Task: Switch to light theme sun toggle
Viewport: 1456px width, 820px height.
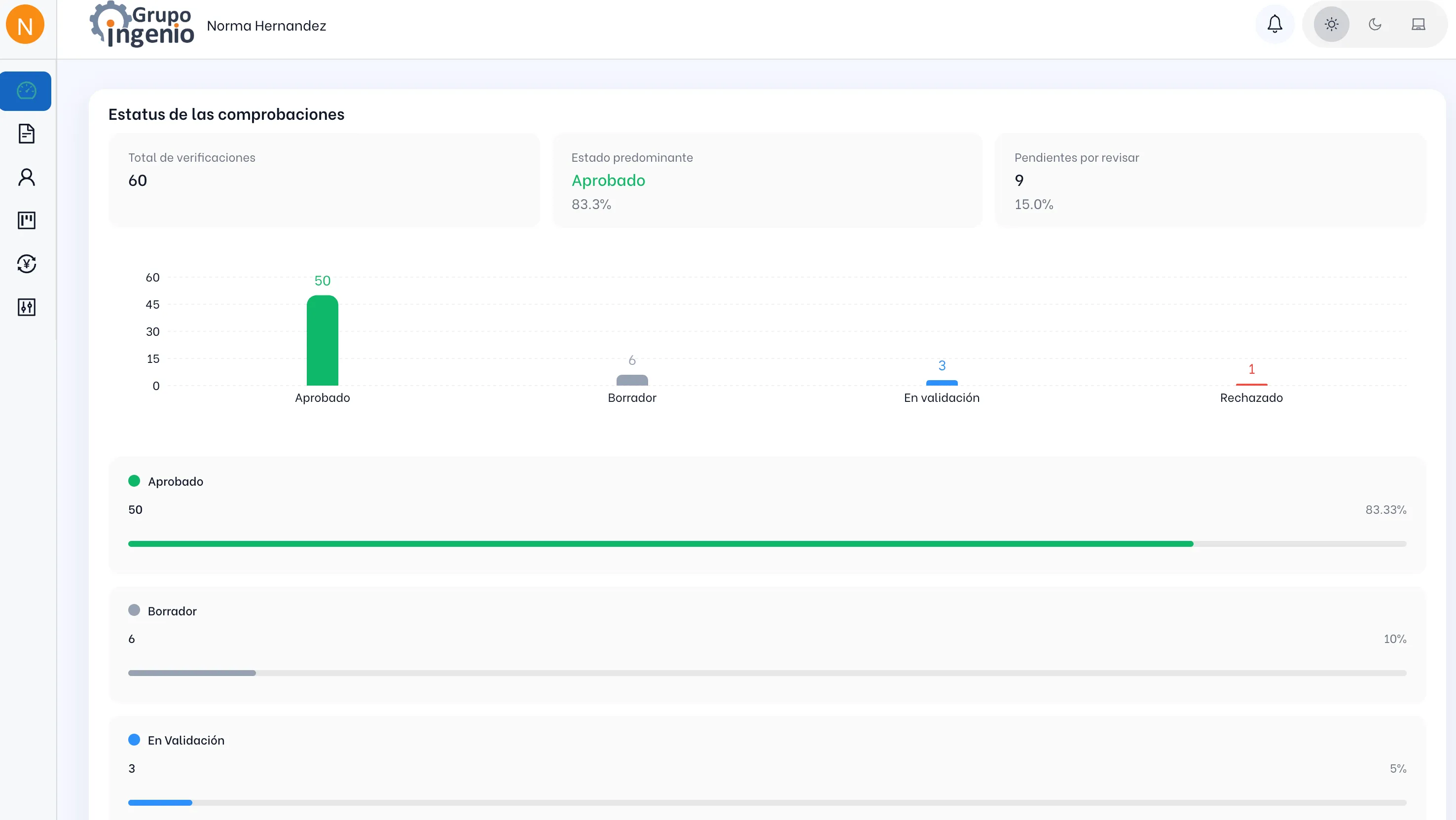Action: click(1331, 24)
